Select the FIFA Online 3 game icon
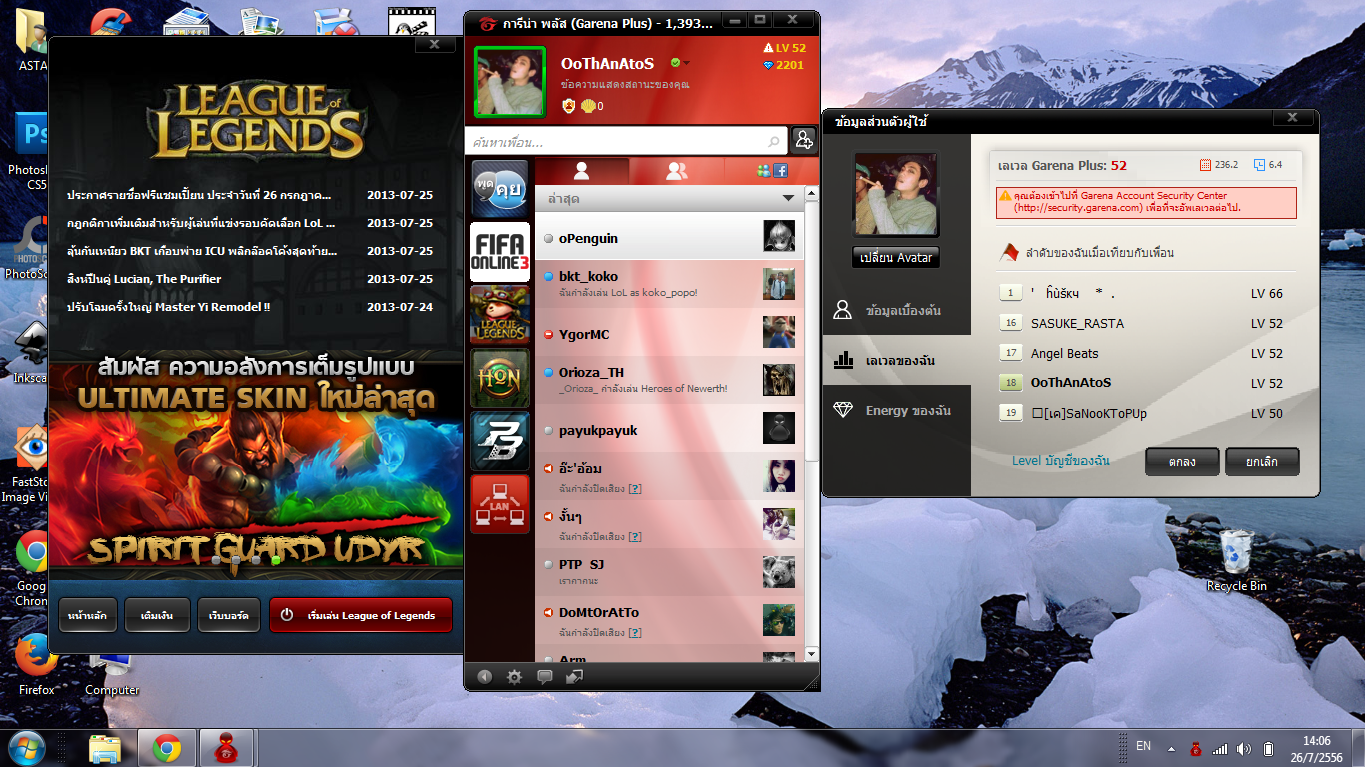This screenshot has width=1365, height=767. [500, 252]
